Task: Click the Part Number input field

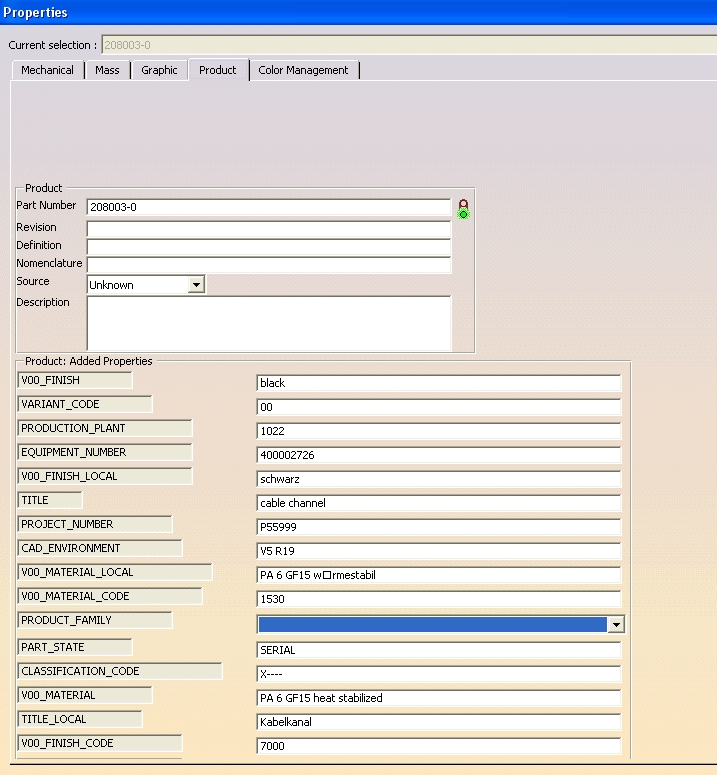Action: click(269, 207)
